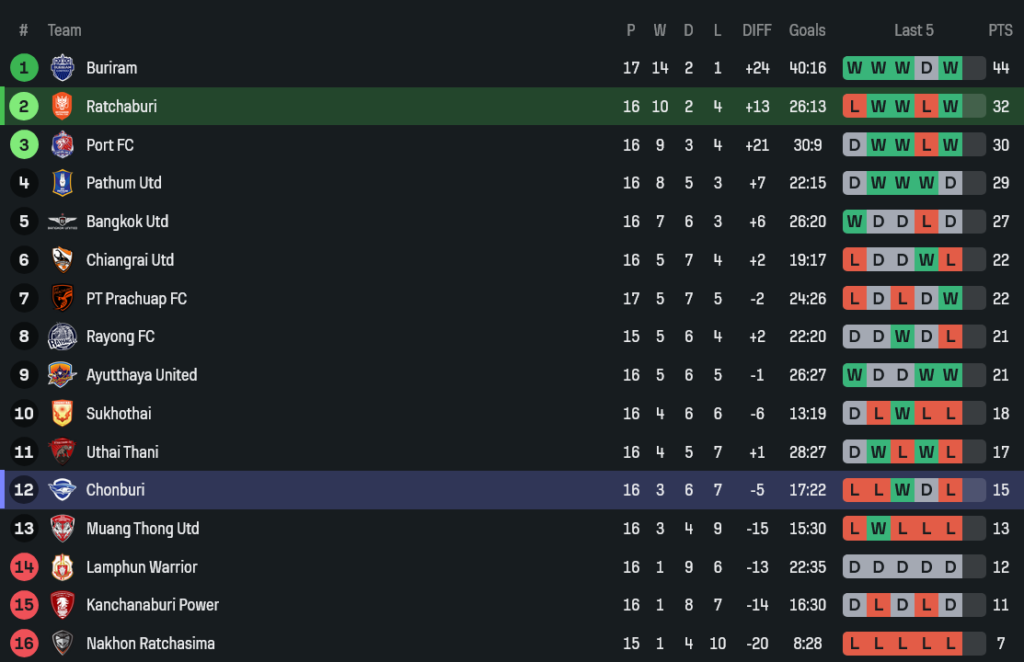
Task: Click the Last 5 column header
Action: (913, 30)
